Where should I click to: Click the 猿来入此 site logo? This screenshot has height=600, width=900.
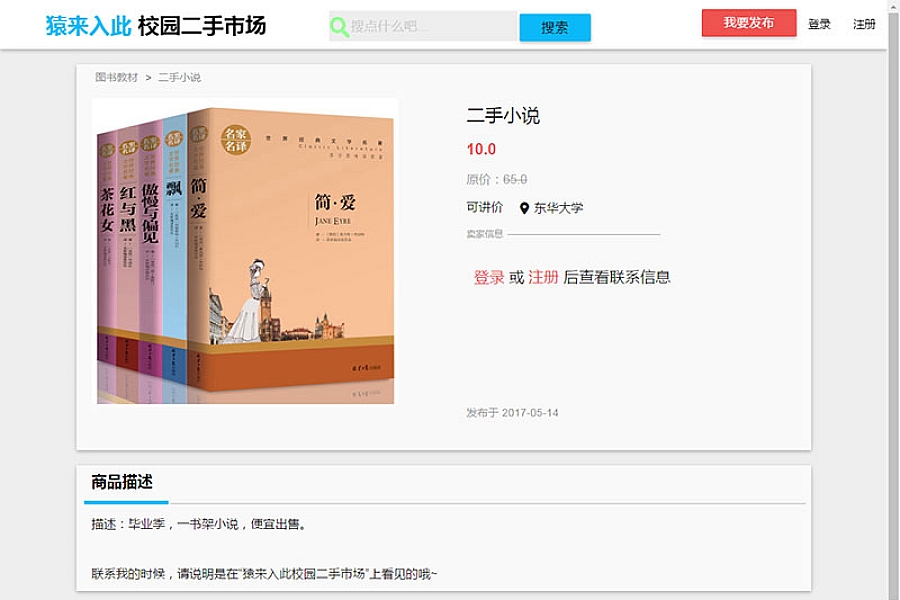click(x=88, y=26)
